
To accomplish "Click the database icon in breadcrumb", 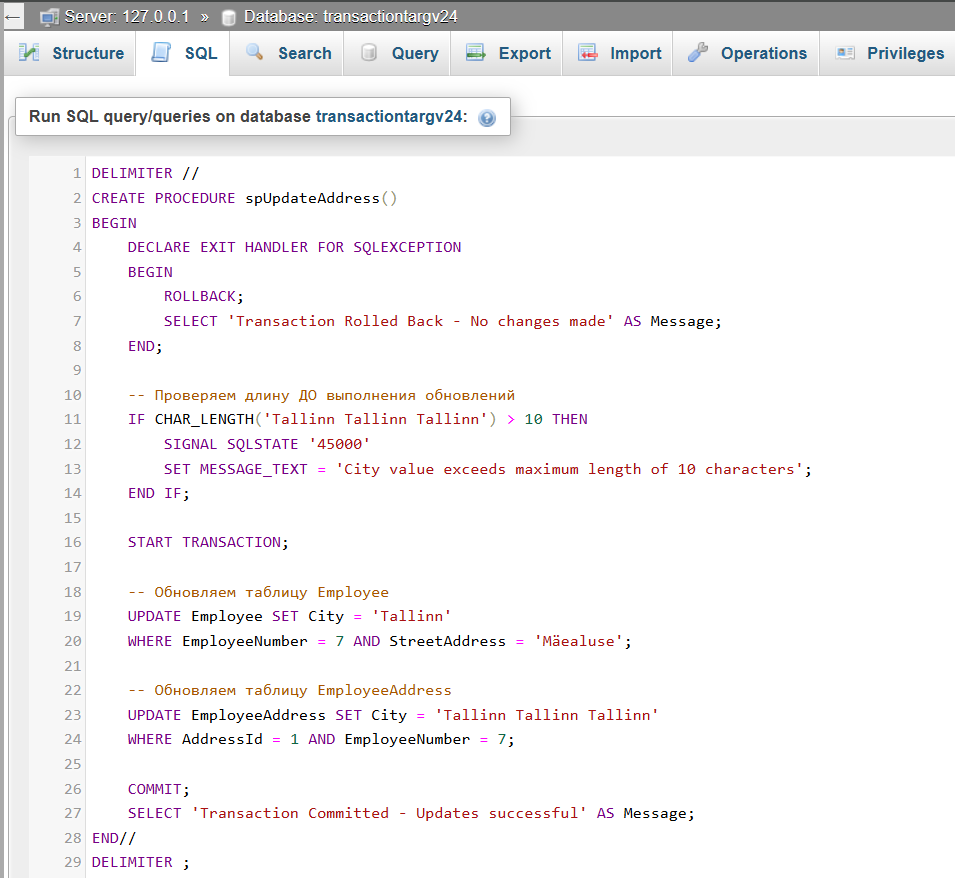I will (229, 18).
